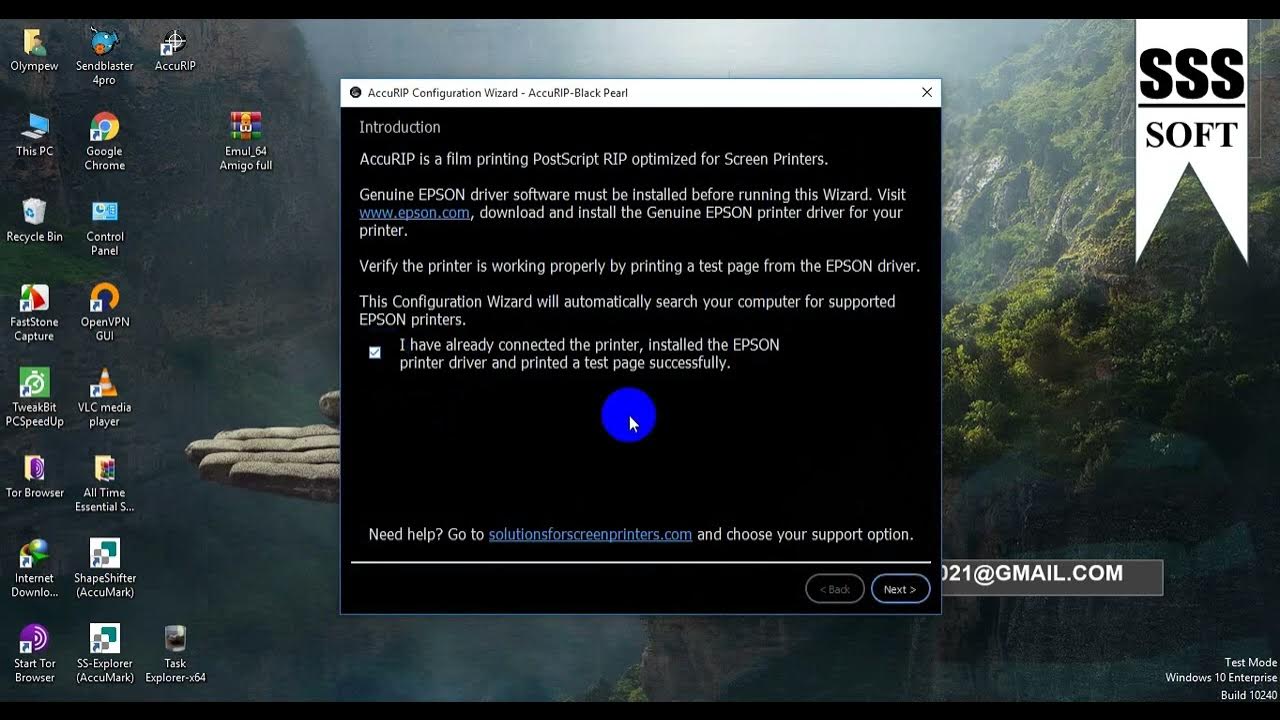Click the 'Need help? Go to' text
The image size is (1280, 720).
click(426, 535)
